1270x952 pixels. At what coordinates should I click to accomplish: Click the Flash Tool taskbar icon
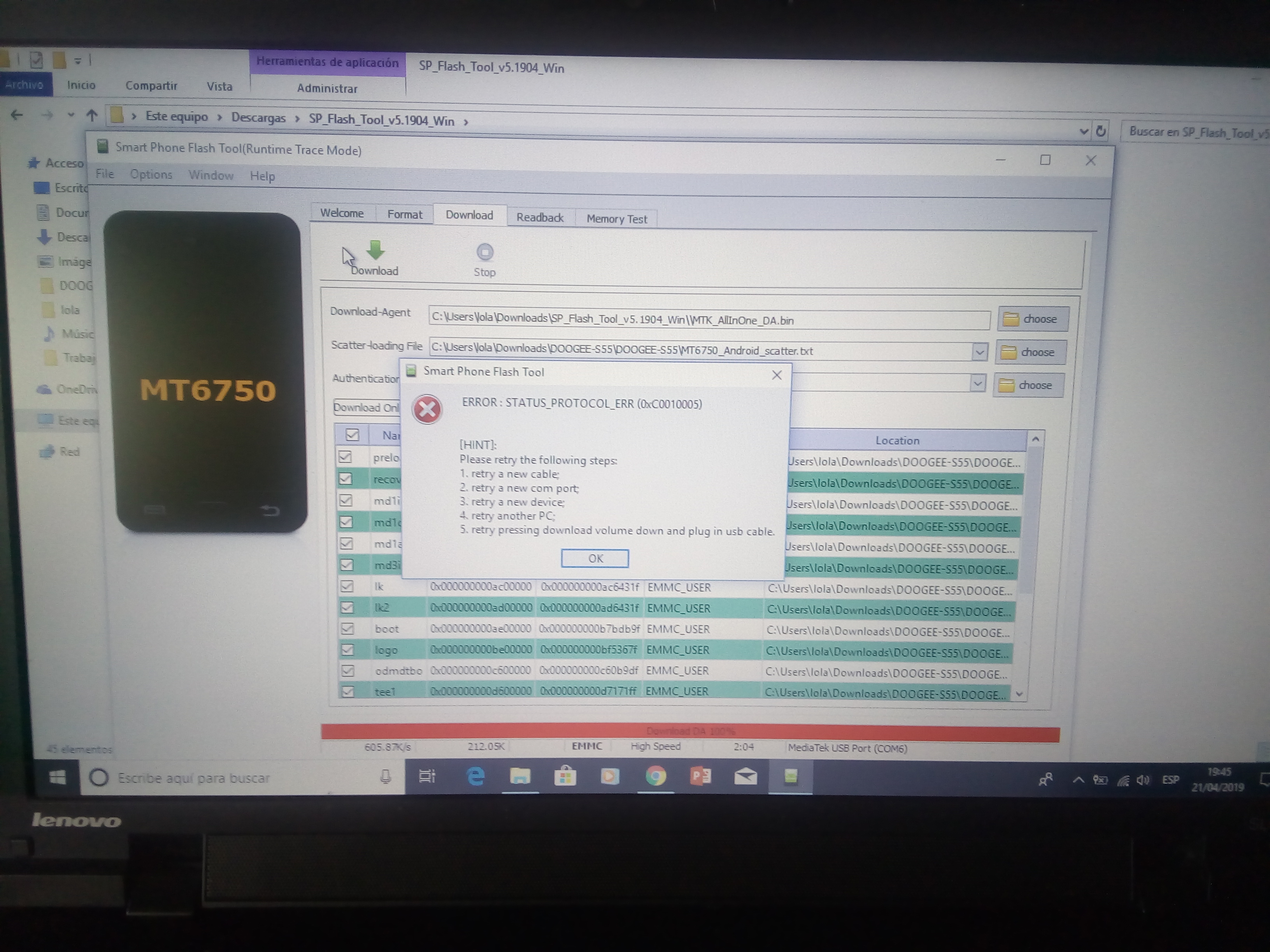[x=791, y=776]
